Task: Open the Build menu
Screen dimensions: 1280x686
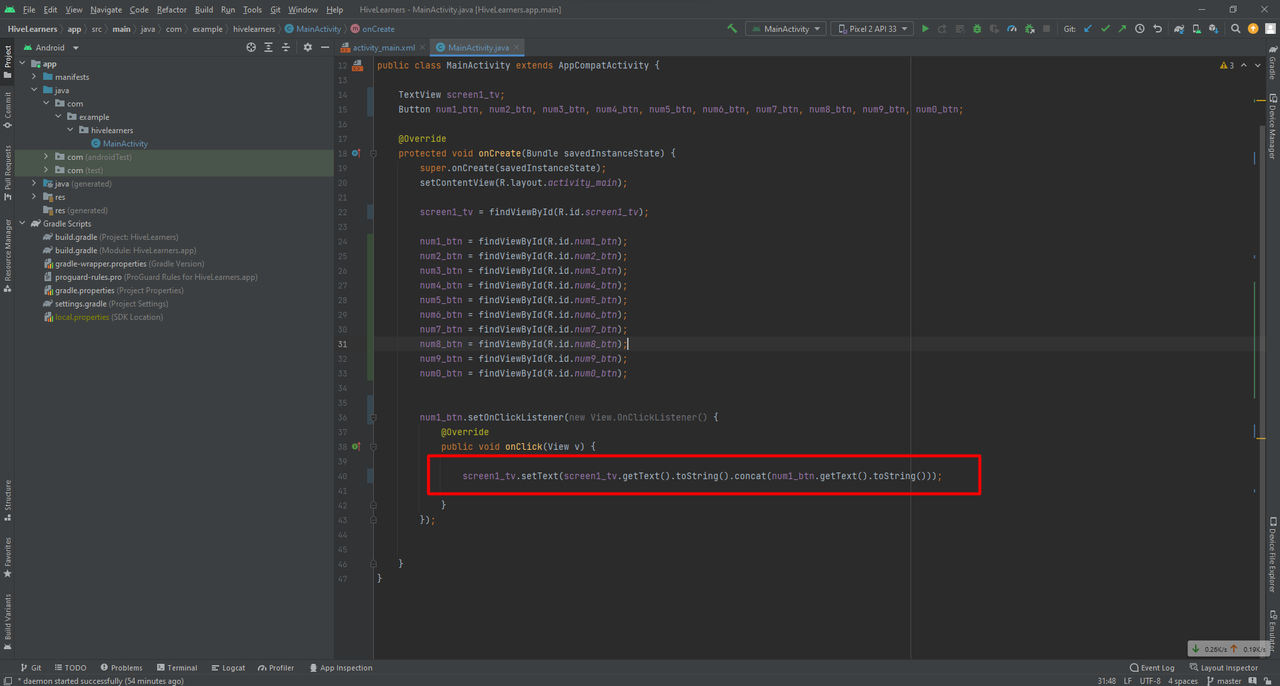Action: pos(204,10)
